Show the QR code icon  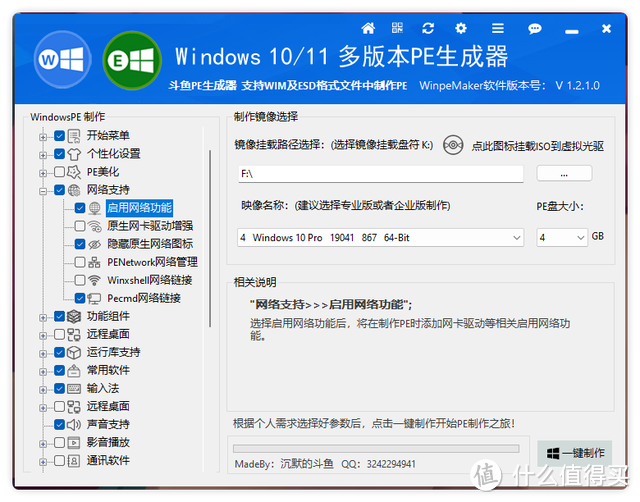click(397, 28)
